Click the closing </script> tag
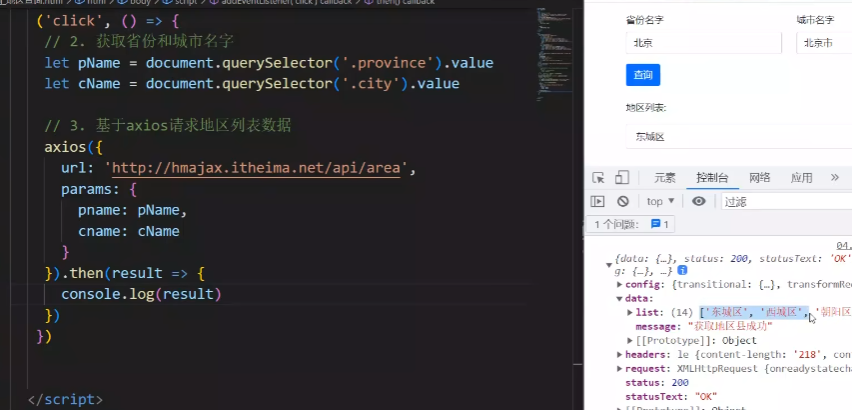This screenshot has width=852, height=410. tap(65, 400)
